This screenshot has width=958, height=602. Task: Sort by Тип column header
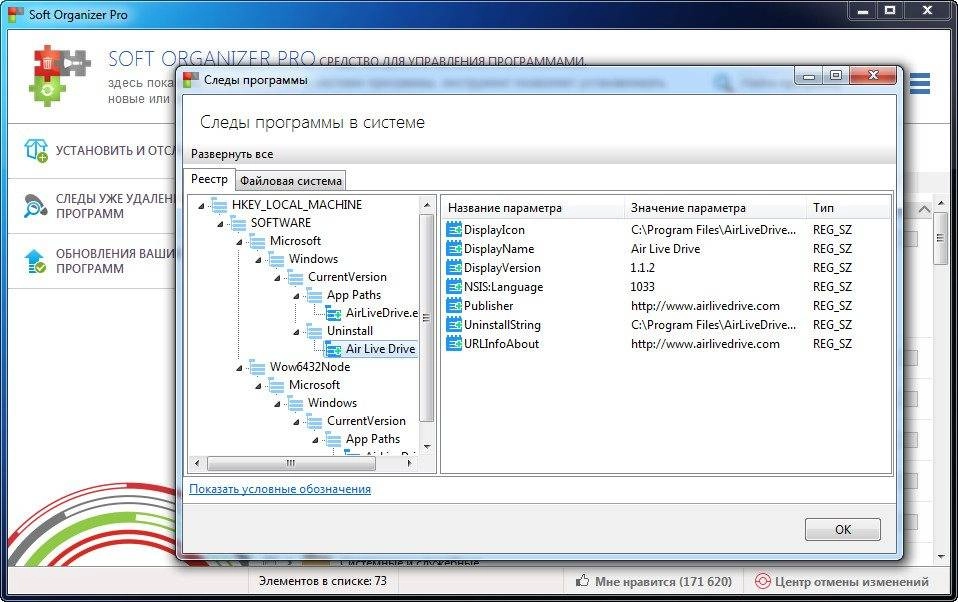[x=848, y=208]
